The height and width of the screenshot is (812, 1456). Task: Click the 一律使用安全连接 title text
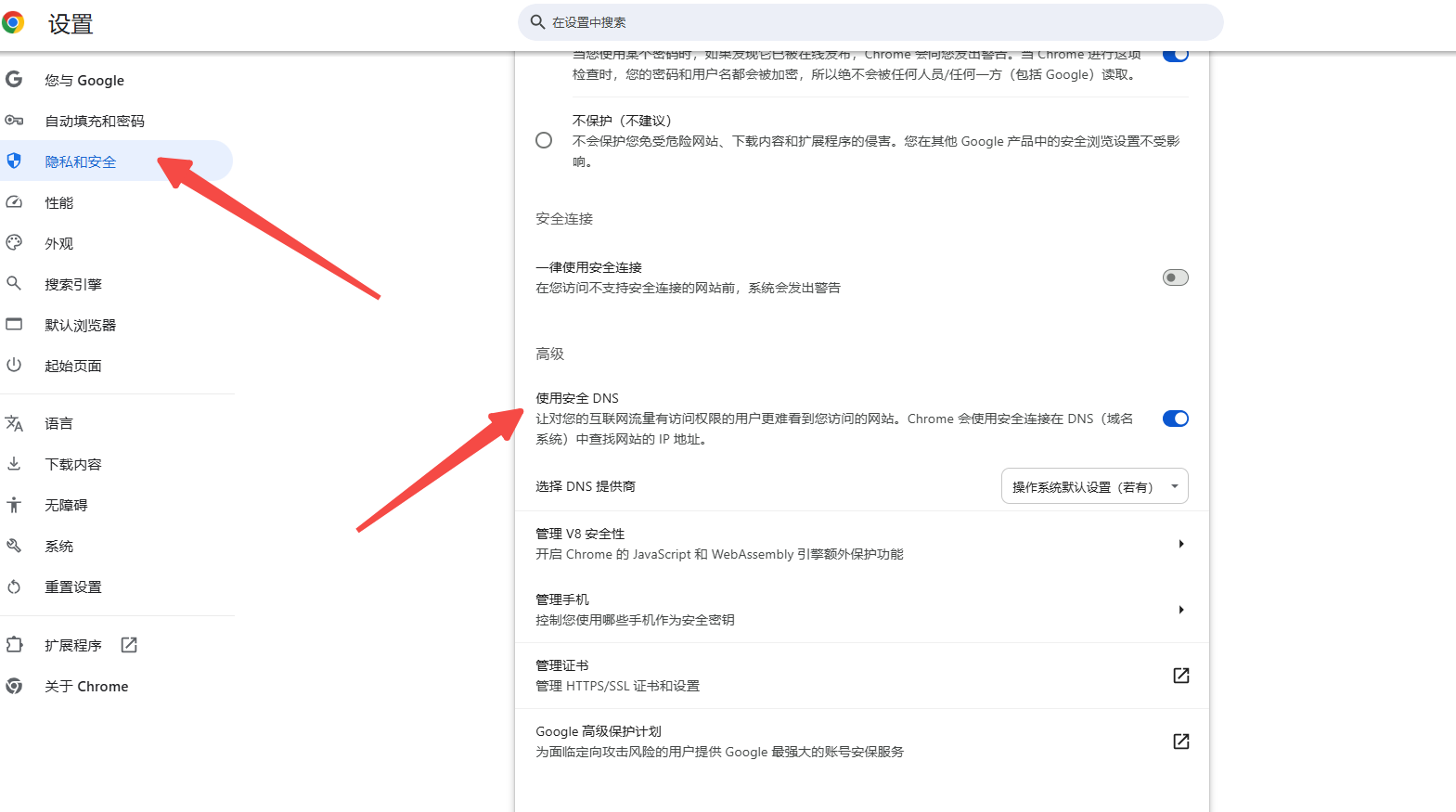[588, 267]
